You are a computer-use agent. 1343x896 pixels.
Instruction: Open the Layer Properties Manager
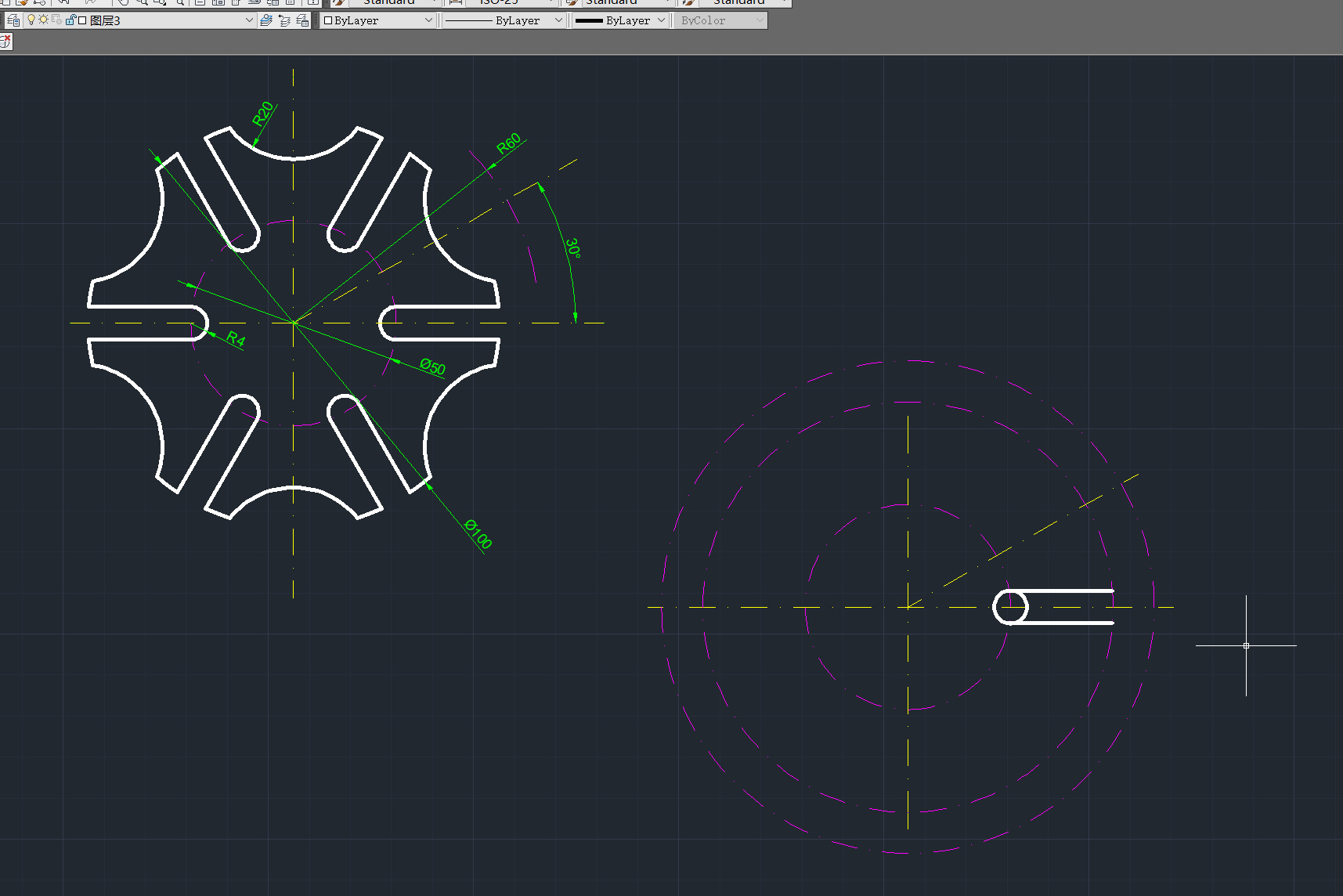coord(13,20)
